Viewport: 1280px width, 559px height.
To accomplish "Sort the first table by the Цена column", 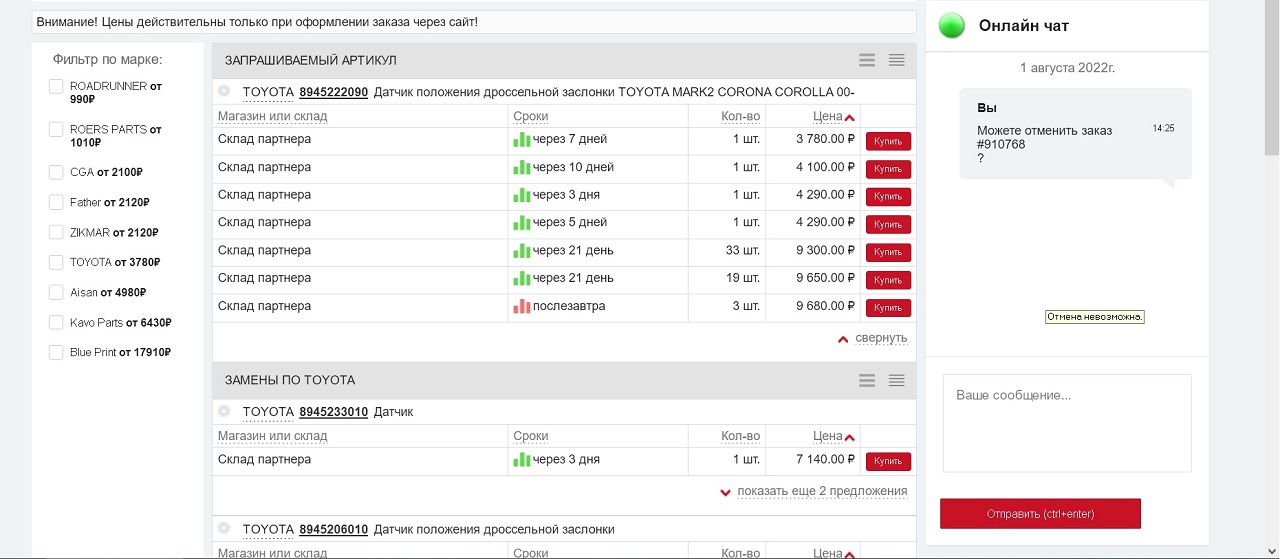I will [828, 116].
